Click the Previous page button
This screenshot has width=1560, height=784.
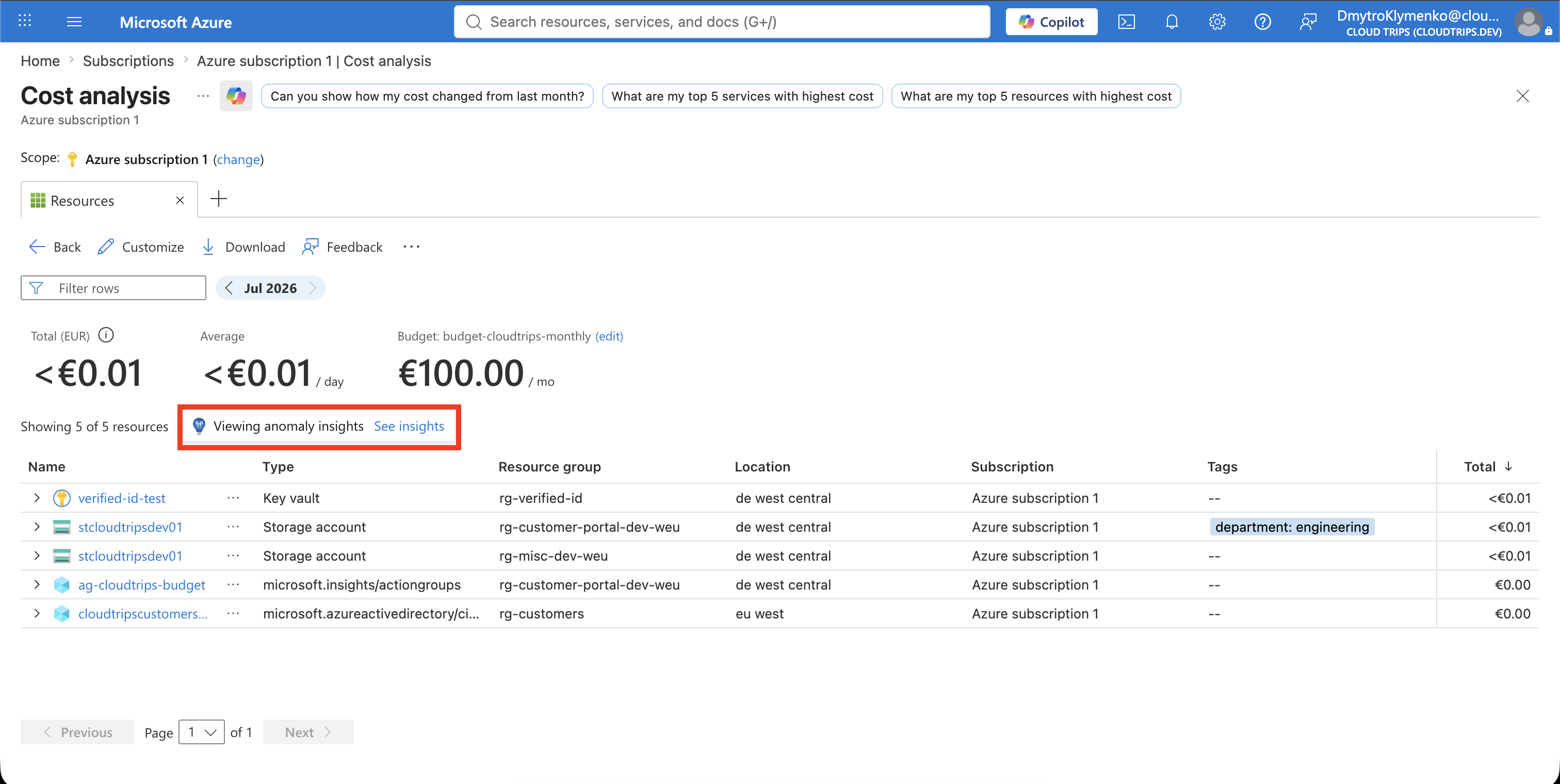point(77,732)
